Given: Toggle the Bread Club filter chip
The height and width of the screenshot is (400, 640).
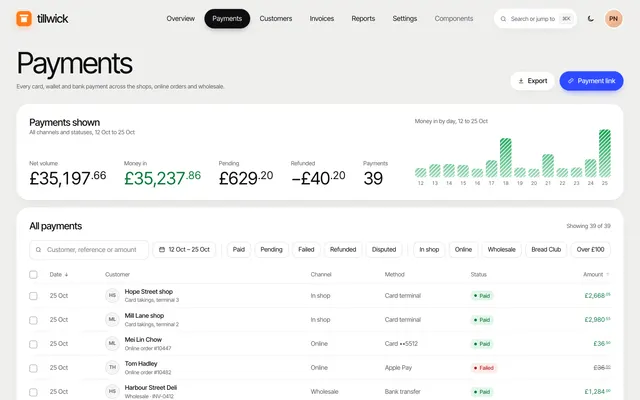Looking at the screenshot, I should (x=546, y=249).
